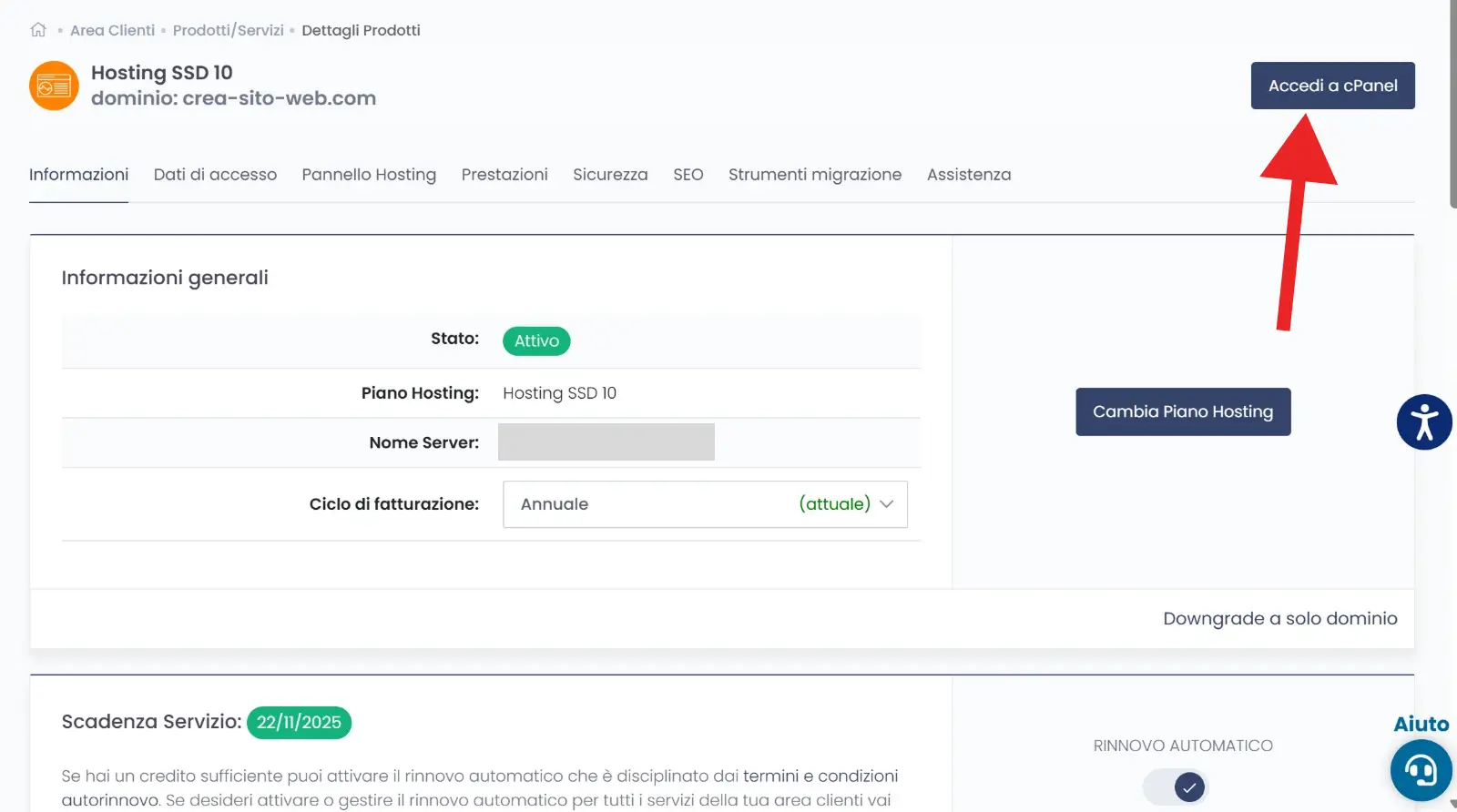The height and width of the screenshot is (812, 1457).
Task: Open the SEO tab
Action: 688,175
